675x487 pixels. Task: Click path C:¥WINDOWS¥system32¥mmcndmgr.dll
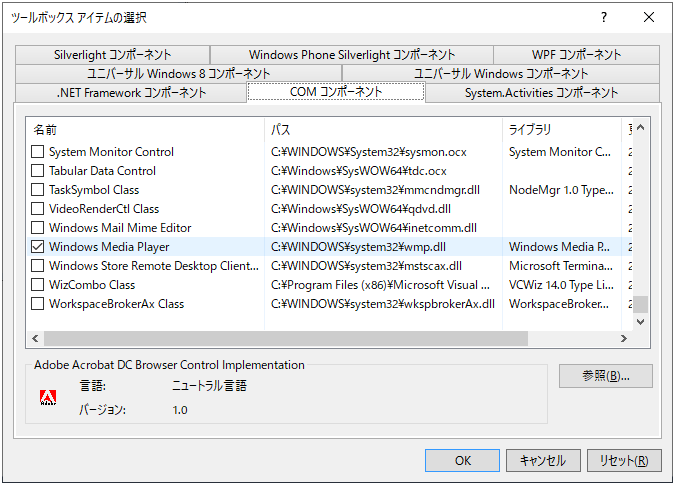tap(375, 190)
